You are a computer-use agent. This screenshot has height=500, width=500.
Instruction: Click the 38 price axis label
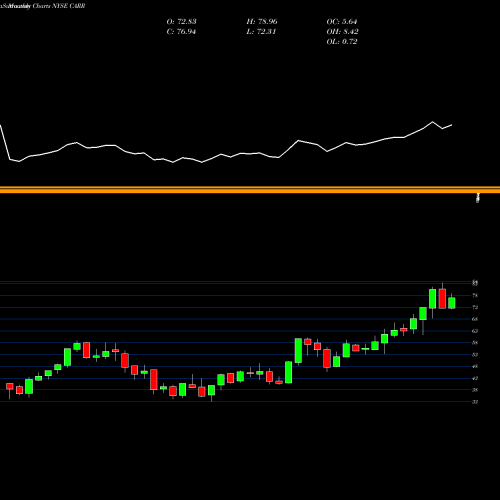(x=475, y=390)
